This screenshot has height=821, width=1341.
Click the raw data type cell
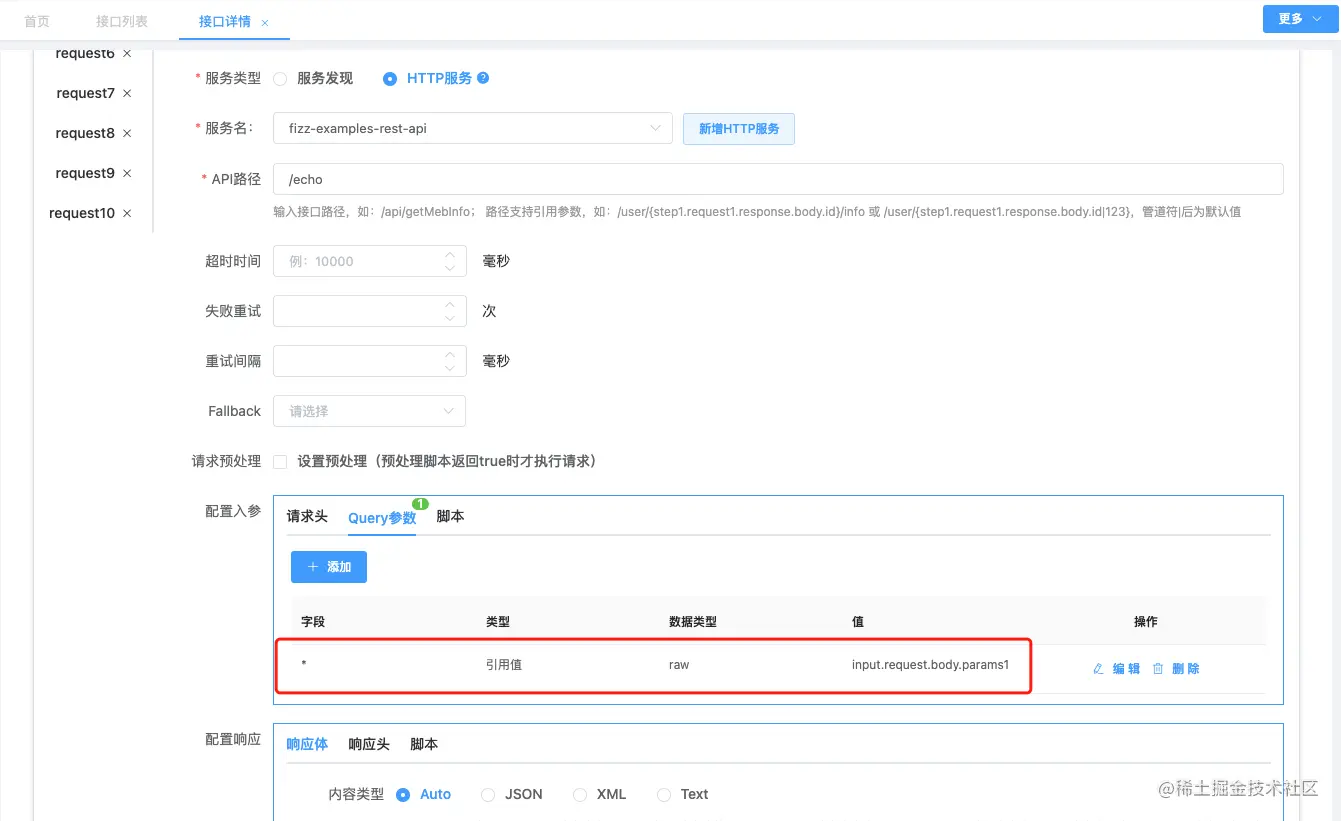pos(679,665)
